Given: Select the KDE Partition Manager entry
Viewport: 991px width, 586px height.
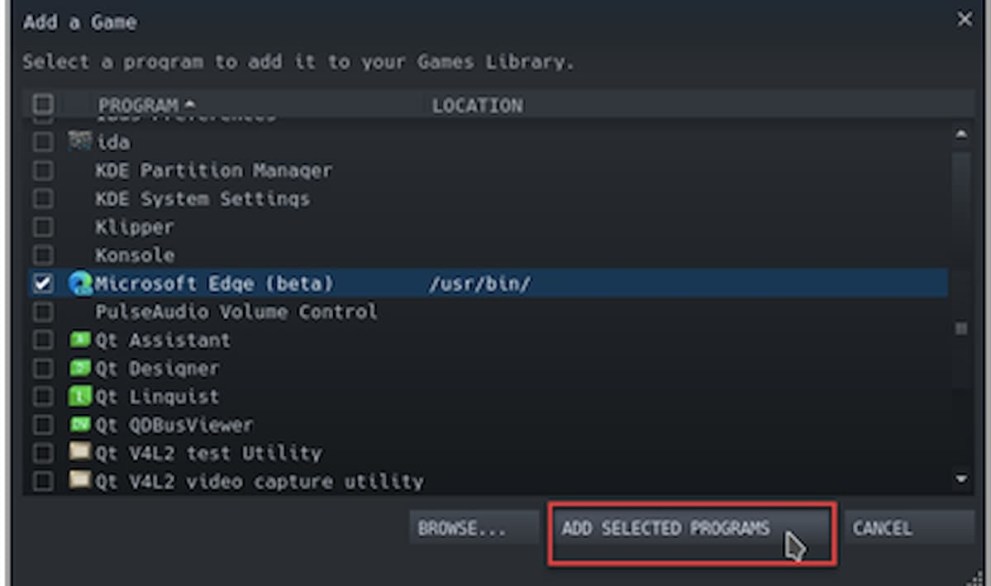Looking at the screenshot, I should pos(213,170).
